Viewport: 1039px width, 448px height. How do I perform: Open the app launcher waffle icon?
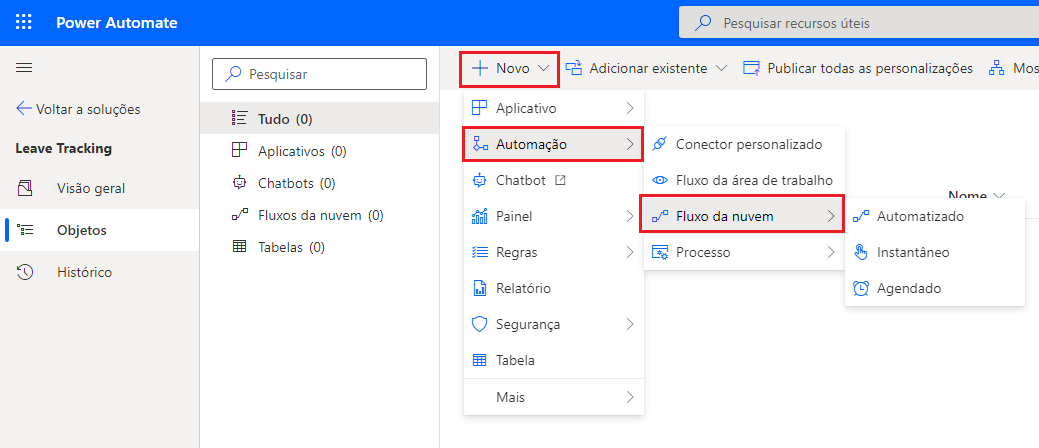(x=25, y=22)
